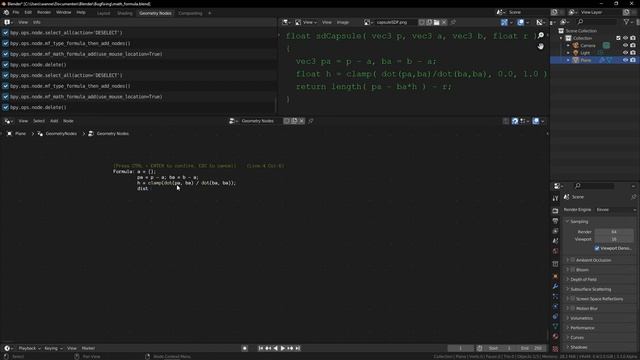Adjust the Render samples field value 64
Viewport: 640px width, 360px height.
(615, 232)
